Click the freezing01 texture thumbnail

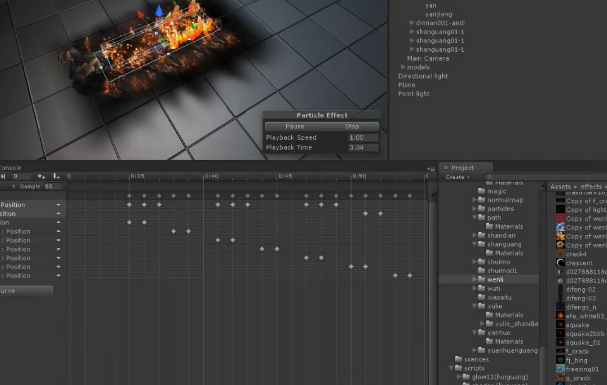(x=561, y=369)
